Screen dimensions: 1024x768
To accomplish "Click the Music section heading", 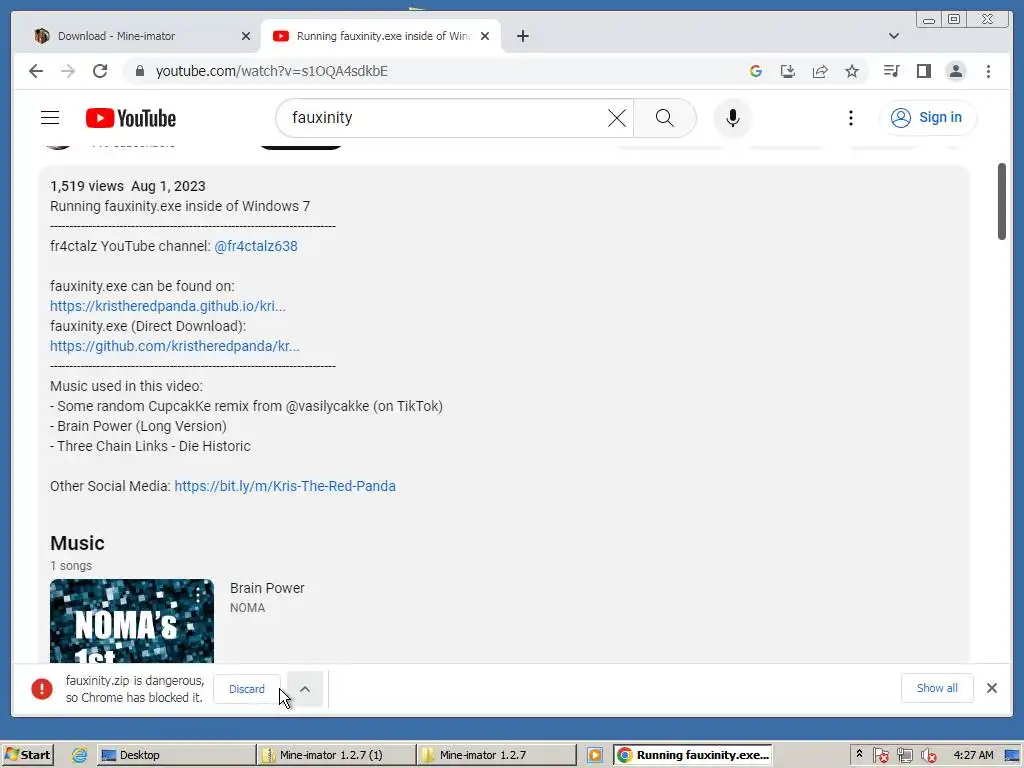I will pyautogui.click(x=77, y=543).
